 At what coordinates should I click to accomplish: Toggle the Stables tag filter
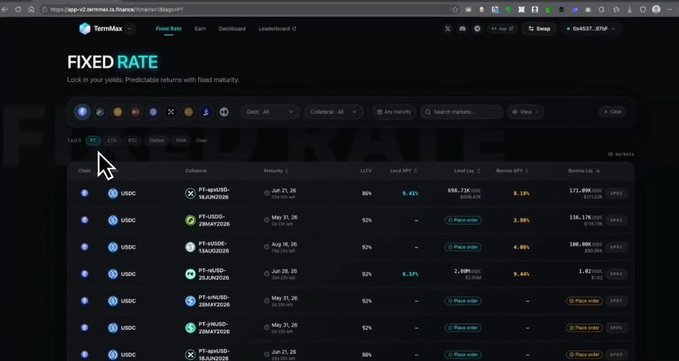[156, 140]
